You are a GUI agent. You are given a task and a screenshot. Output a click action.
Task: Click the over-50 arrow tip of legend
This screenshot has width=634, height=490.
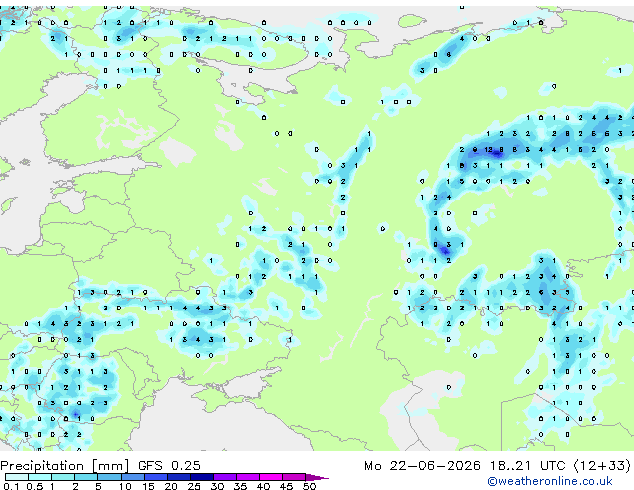click(317, 477)
